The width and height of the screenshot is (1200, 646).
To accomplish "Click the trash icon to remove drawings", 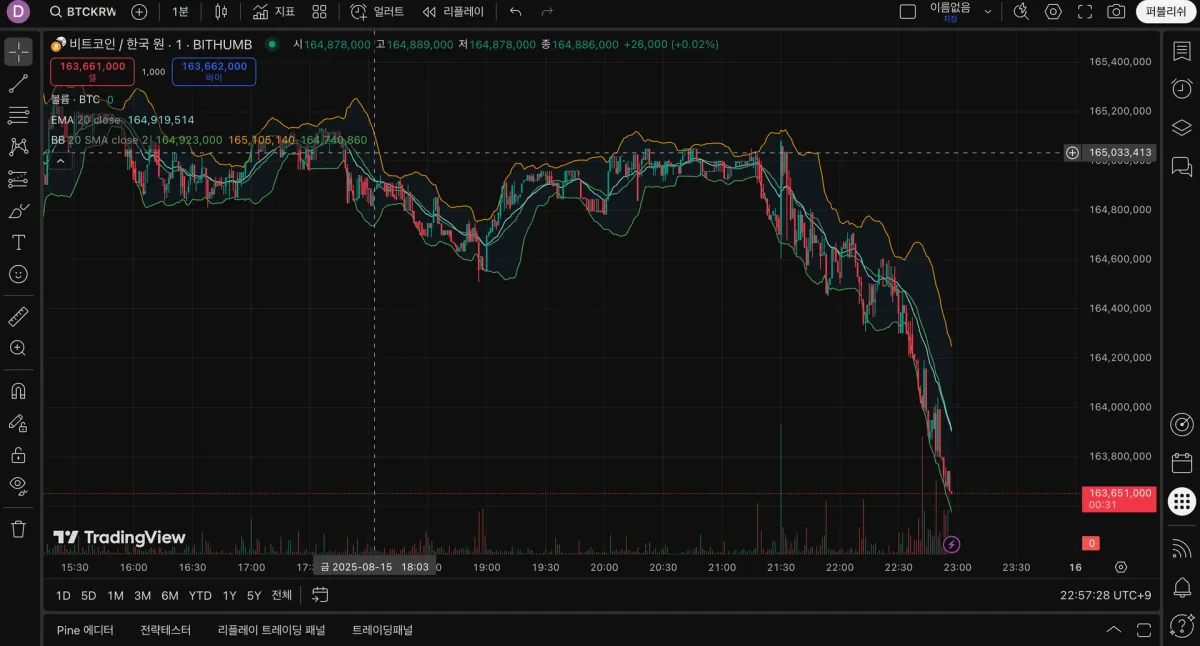I will [18, 528].
